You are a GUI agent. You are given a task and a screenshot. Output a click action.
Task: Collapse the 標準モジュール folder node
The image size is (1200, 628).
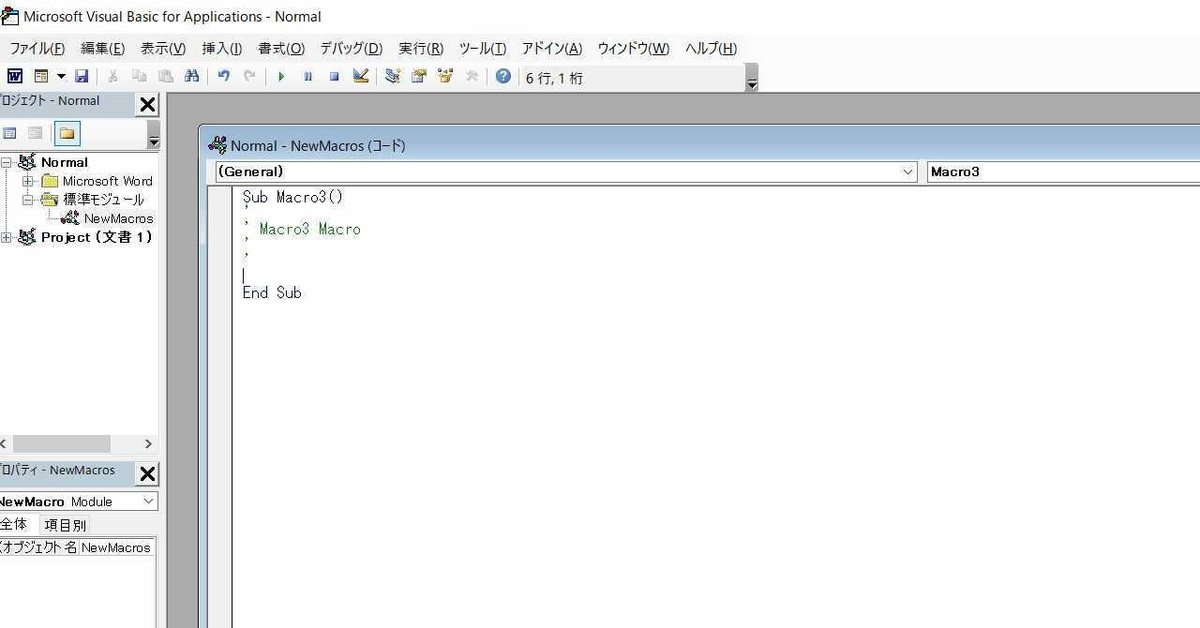tap(27, 199)
